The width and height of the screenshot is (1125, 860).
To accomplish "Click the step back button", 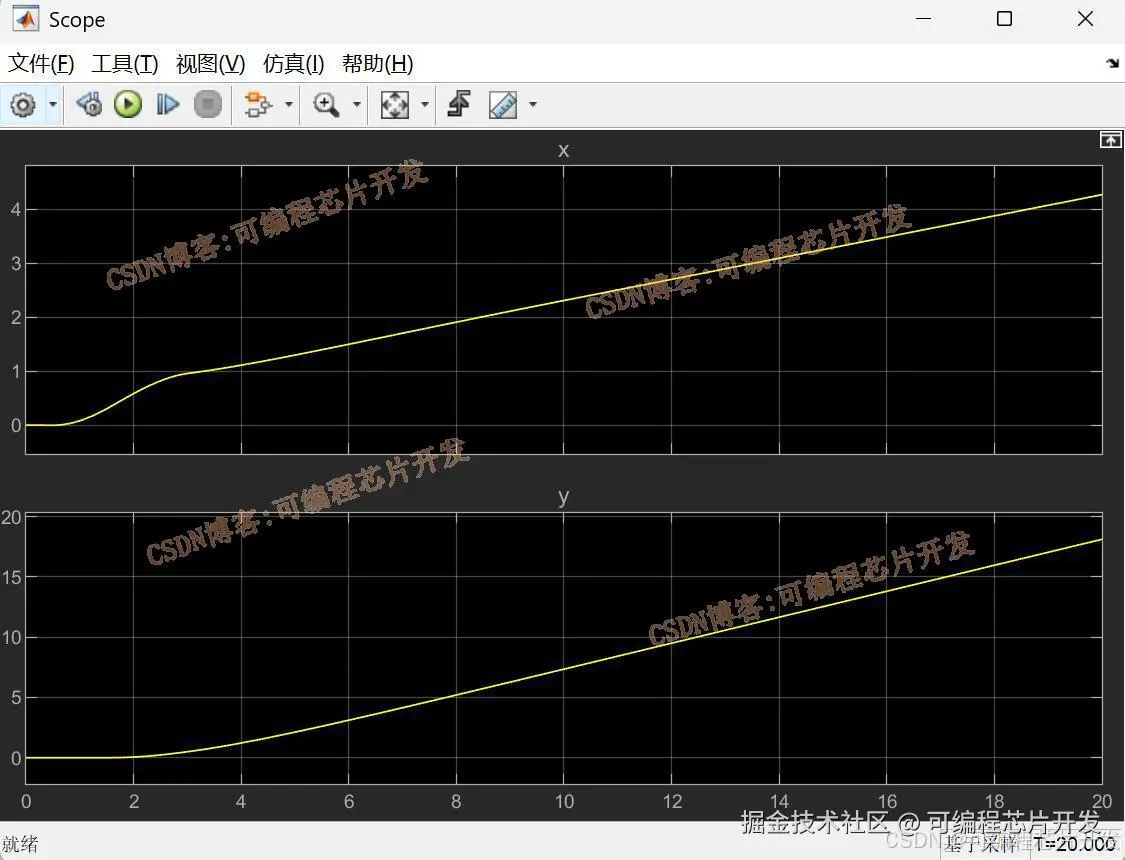I will (x=89, y=105).
